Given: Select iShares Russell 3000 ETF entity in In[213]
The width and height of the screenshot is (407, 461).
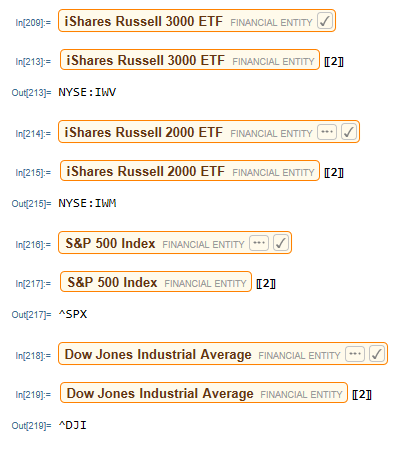Looking at the screenshot, I should click(190, 60).
